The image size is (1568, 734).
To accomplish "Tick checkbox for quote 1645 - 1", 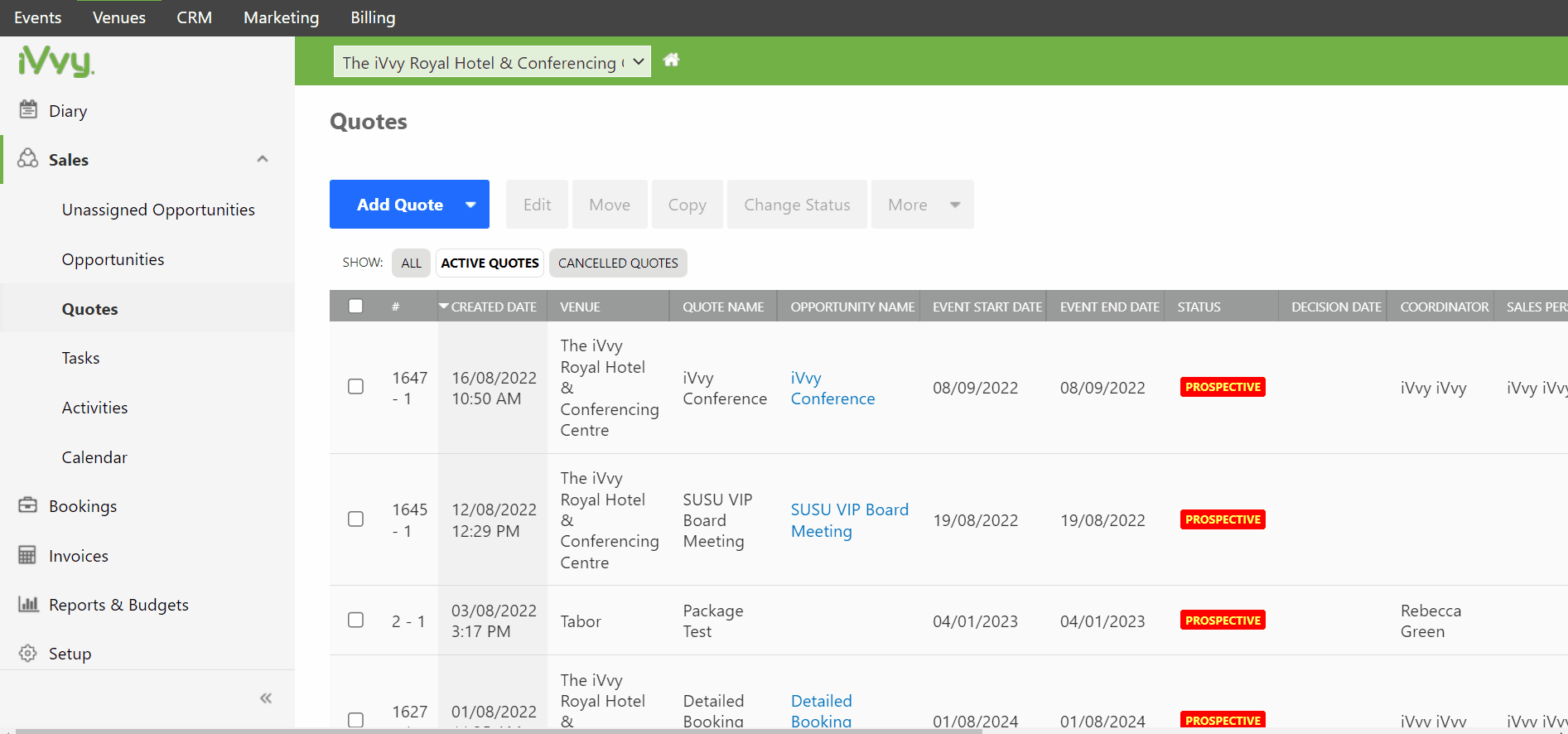I will 355,519.
